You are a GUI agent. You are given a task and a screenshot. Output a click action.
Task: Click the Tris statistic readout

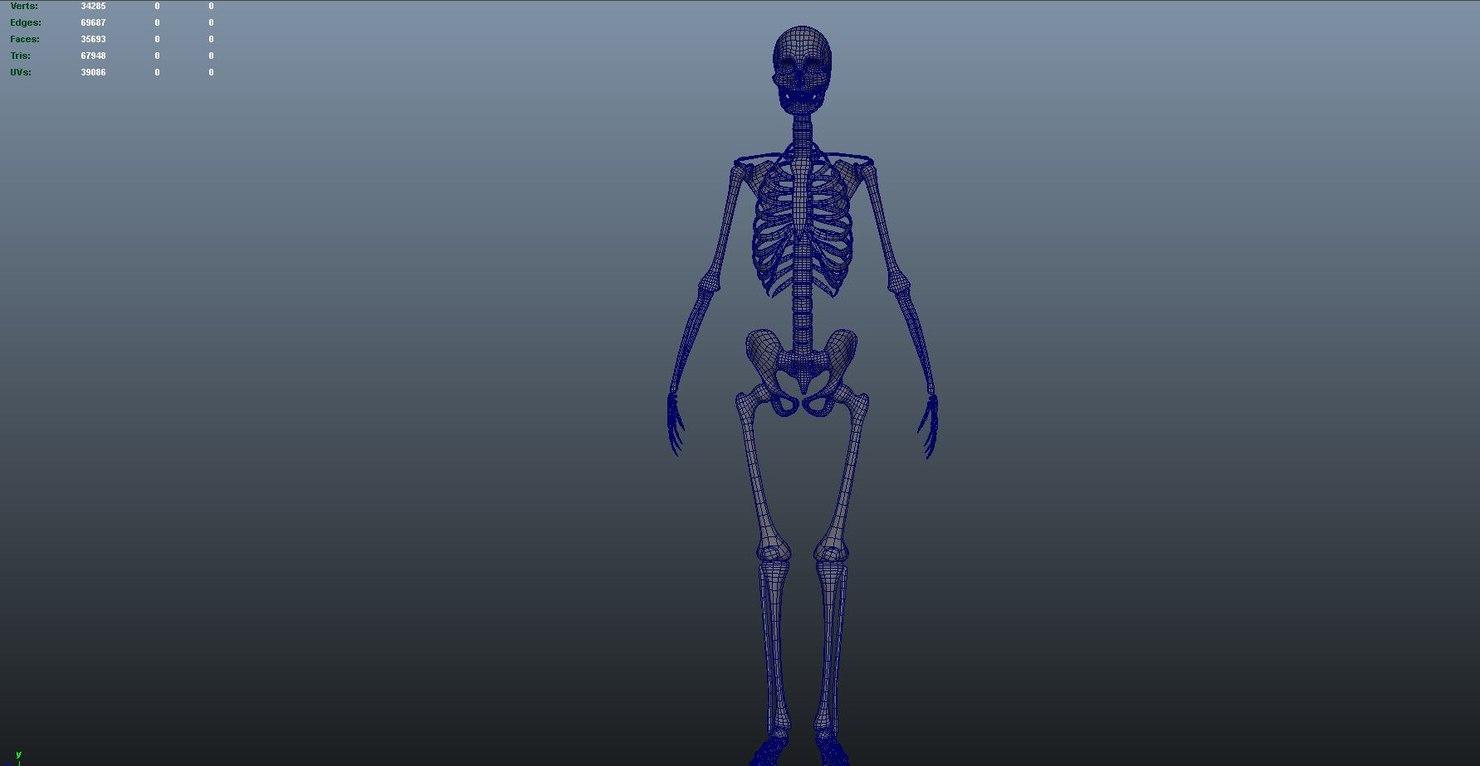pyautogui.click(x=92, y=55)
